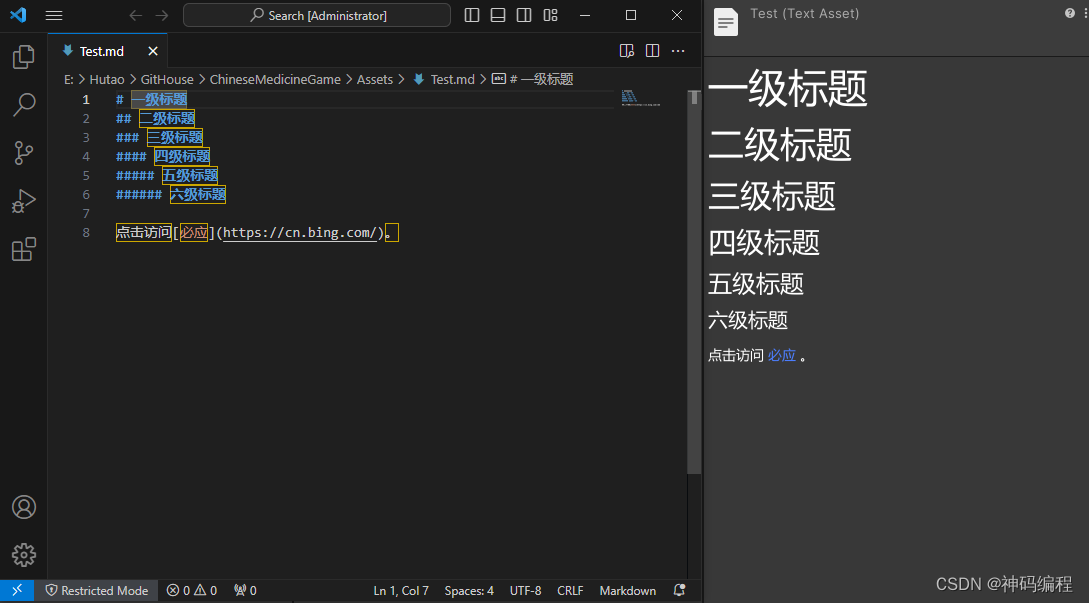This screenshot has width=1089, height=603.
Task: Open the remote window button in status bar
Action: pyautogui.click(x=17, y=590)
